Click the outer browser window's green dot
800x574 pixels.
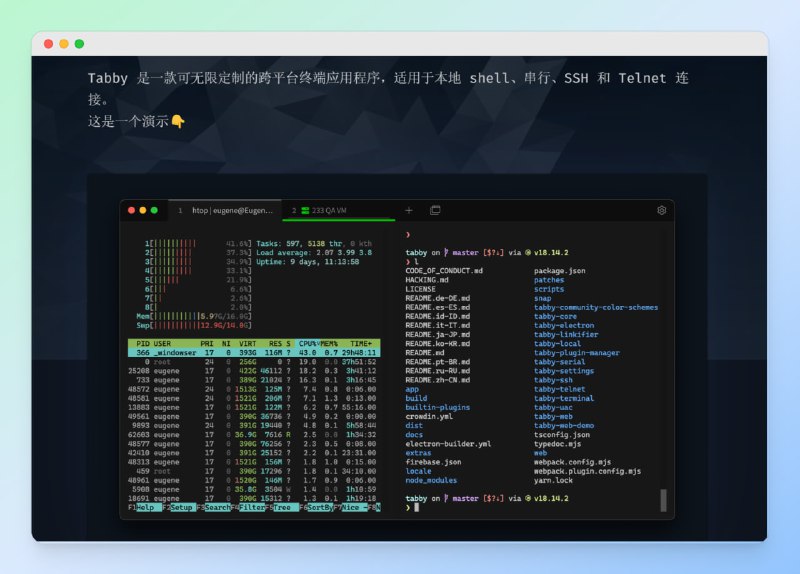tap(79, 44)
